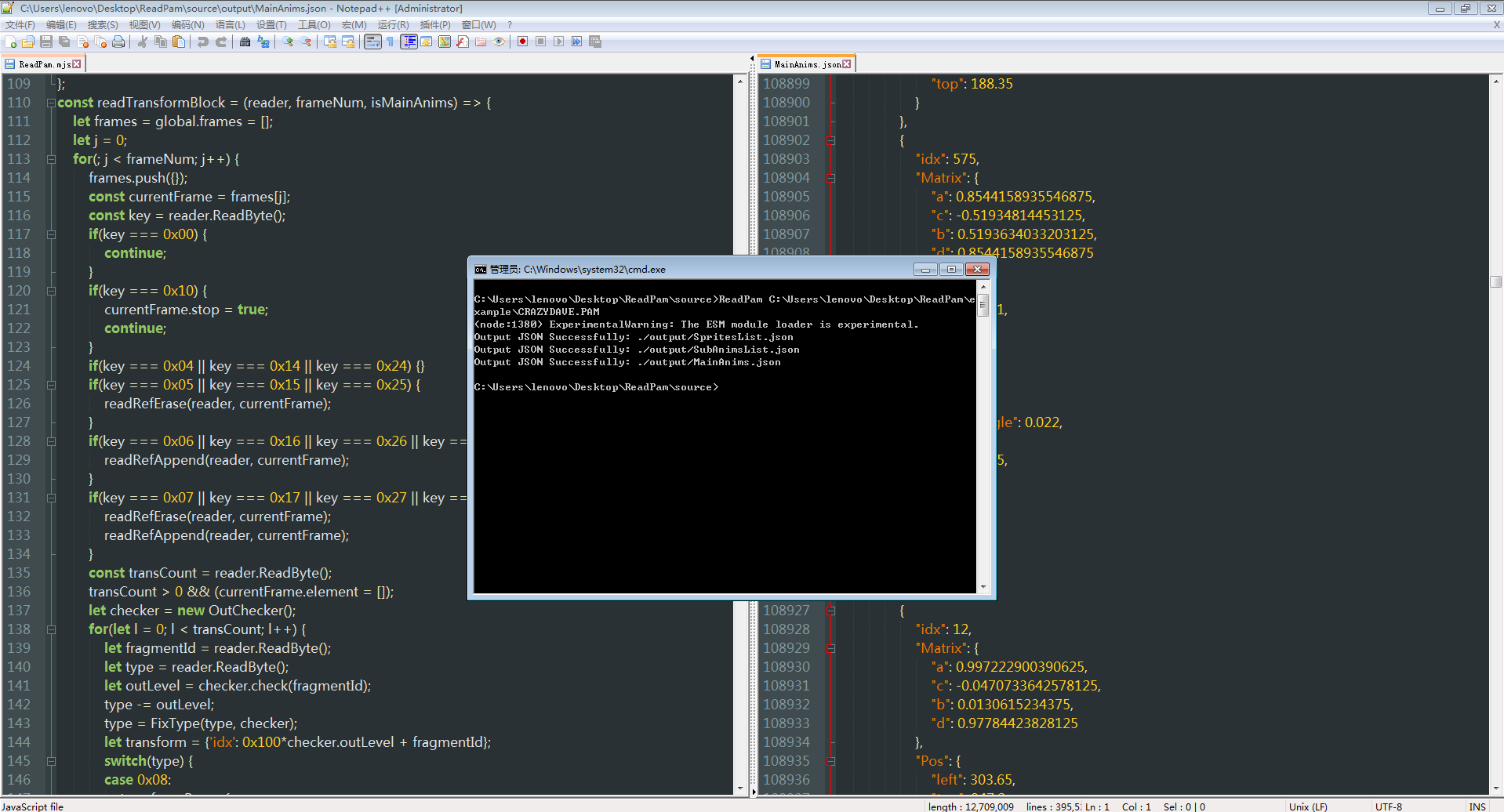Redo the last undone edit

coord(220,42)
